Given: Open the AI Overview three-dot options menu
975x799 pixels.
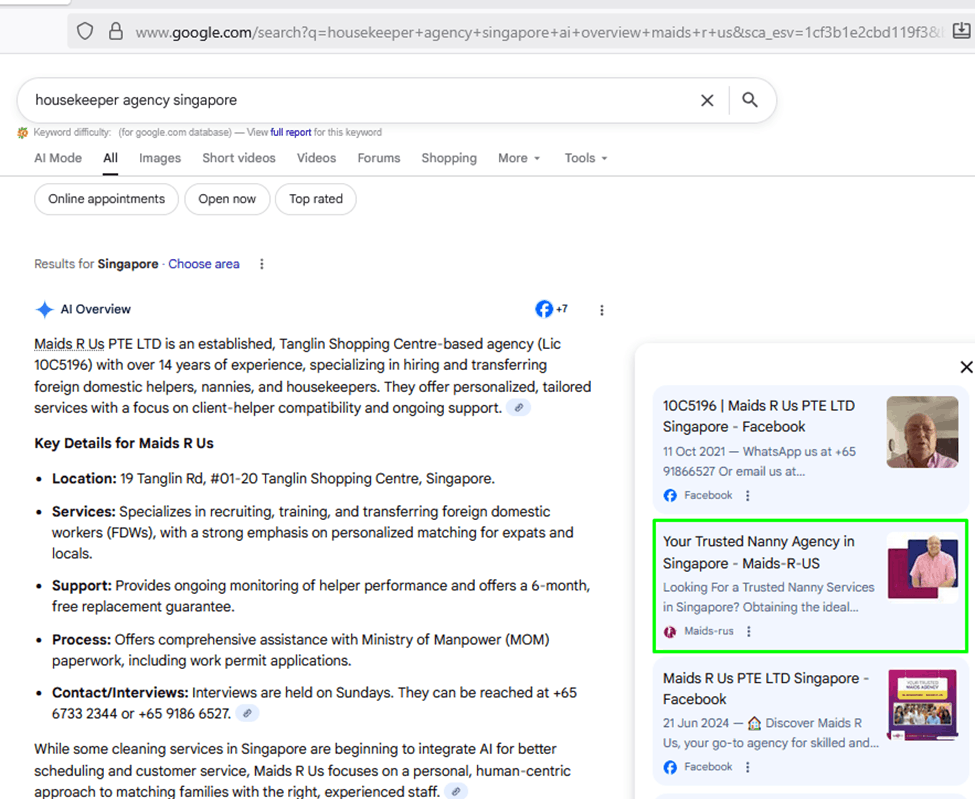Looking at the screenshot, I should click(x=602, y=310).
